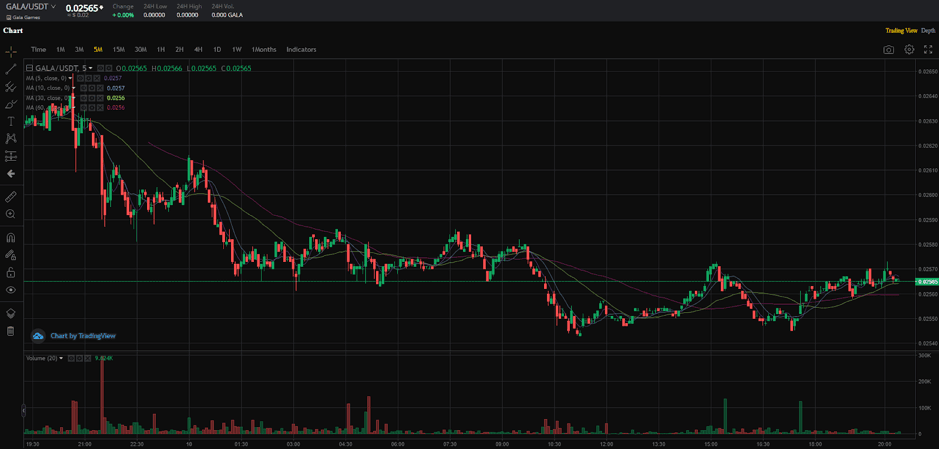Hide all drawings with eye icon
The height and width of the screenshot is (449, 939).
pos(11,289)
